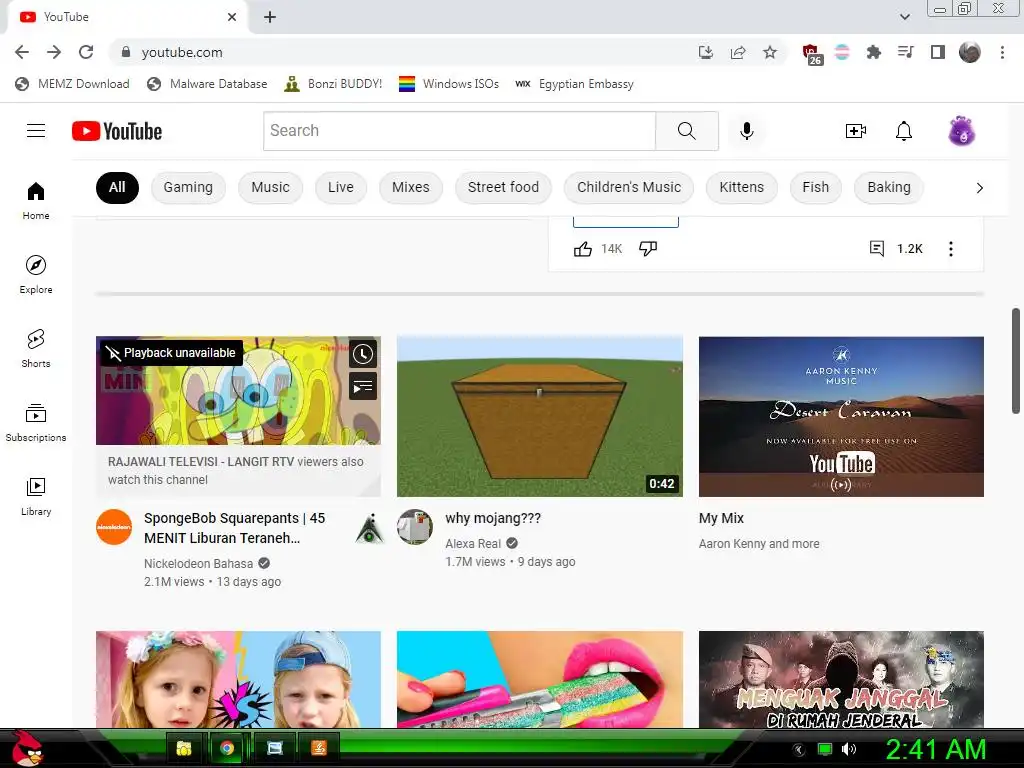
Task: Open the Desert Caravan My Mix thumbnail
Action: (841, 417)
